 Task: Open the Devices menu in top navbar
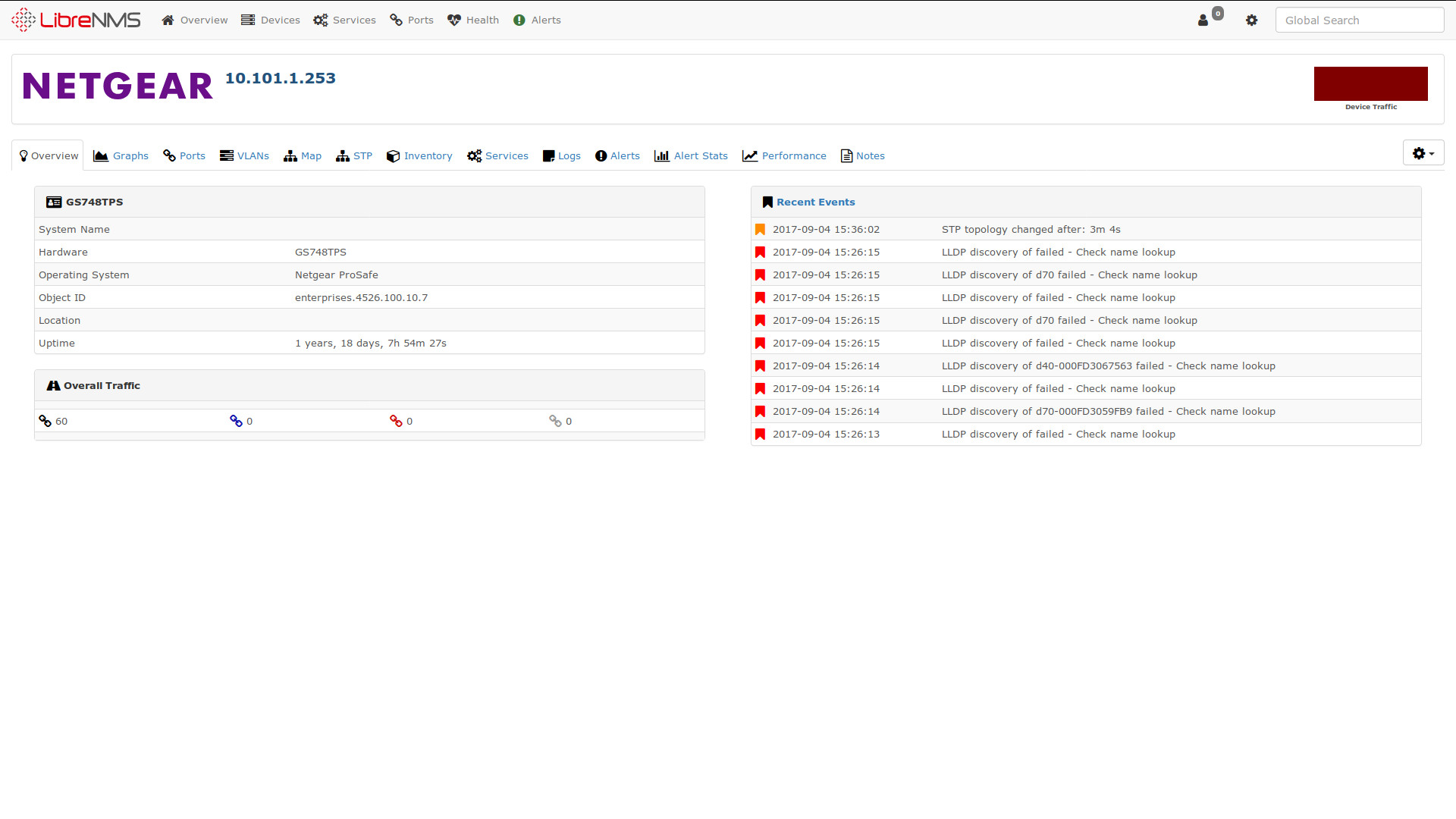pyautogui.click(x=271, y=20)
